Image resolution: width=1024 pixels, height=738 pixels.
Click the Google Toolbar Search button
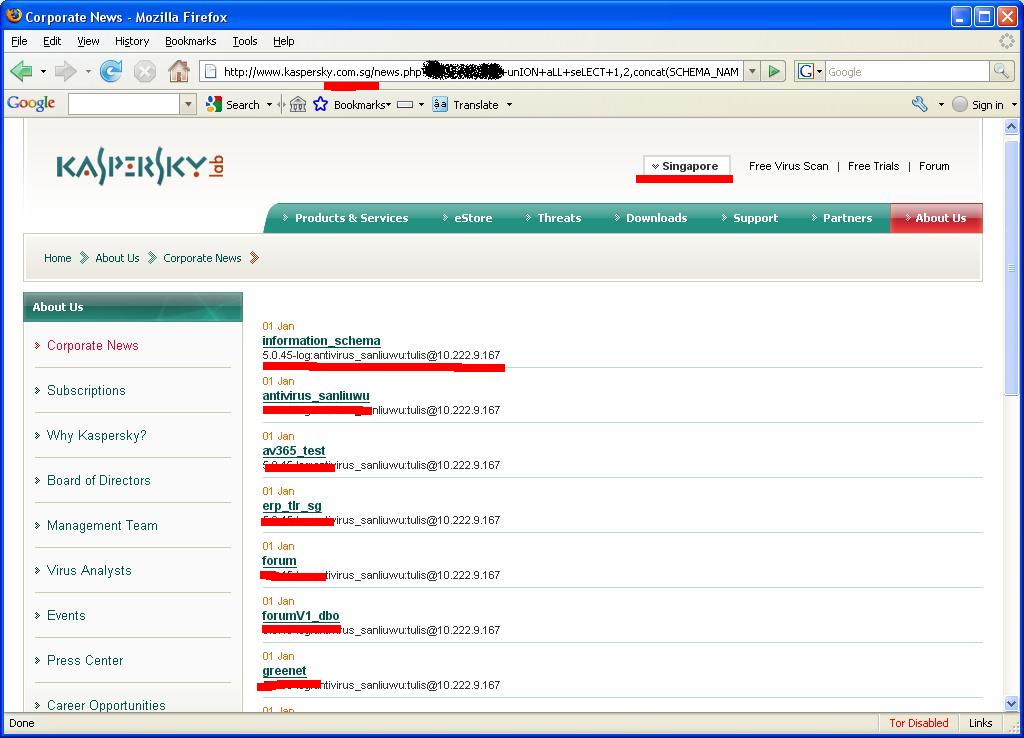tap(232, 104)
